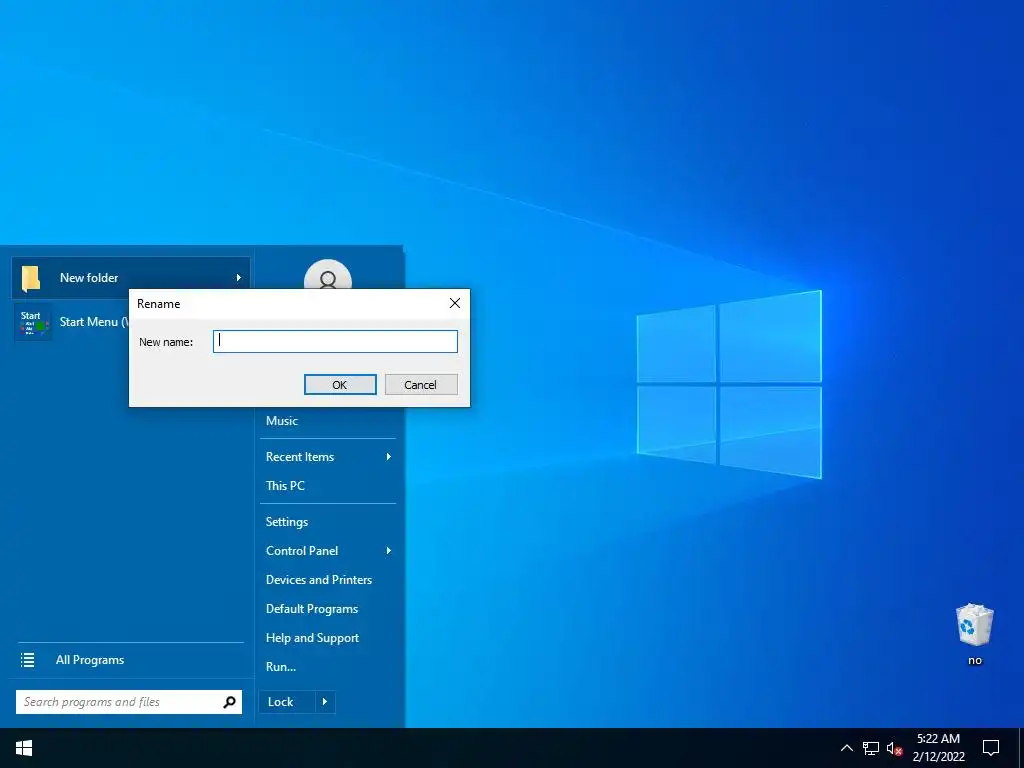Screen dimensions: 1024x768
Task: Open the Recycle Bin named no
Action: [x=974, y=635]
